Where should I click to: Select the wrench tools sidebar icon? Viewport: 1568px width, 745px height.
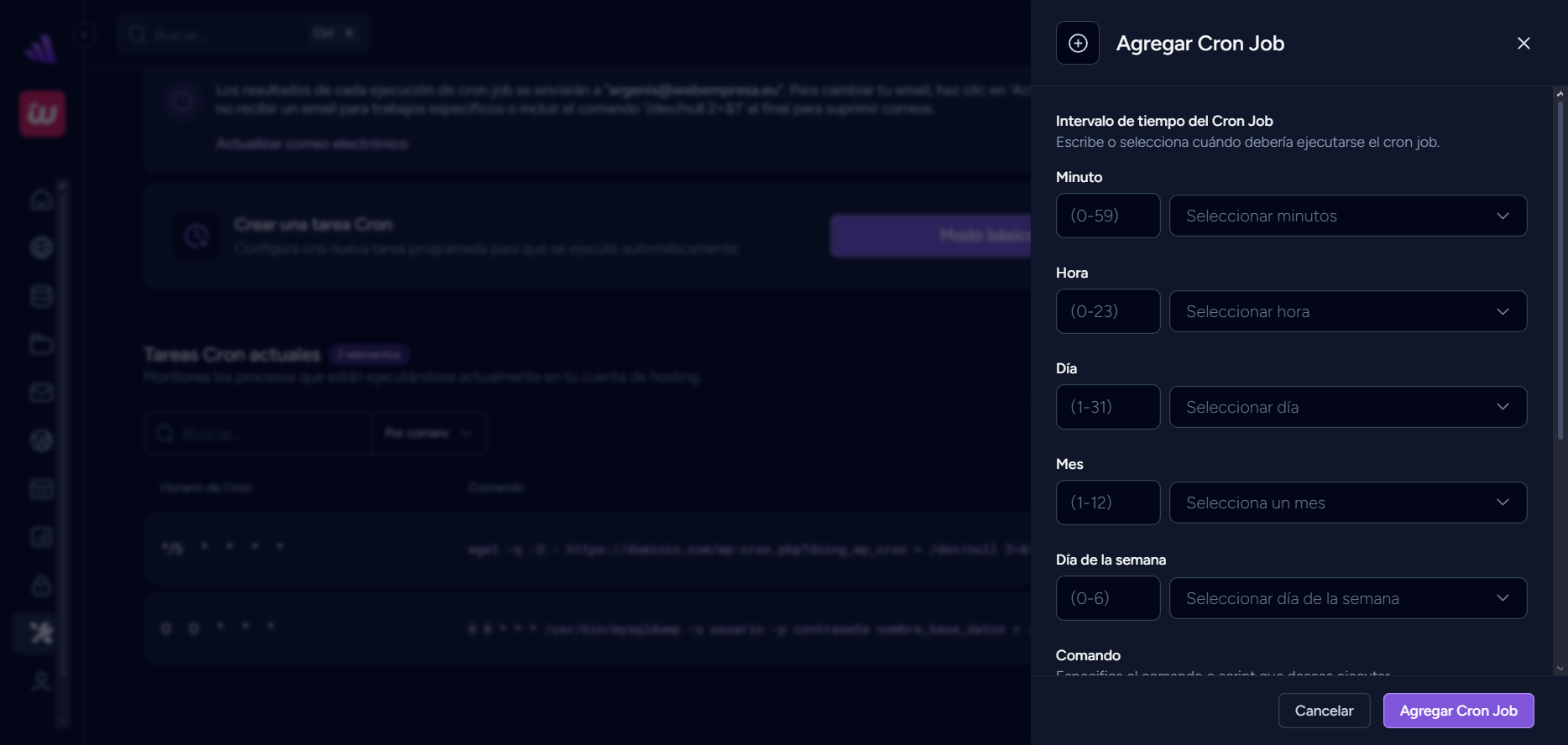(x=41, y=633)
